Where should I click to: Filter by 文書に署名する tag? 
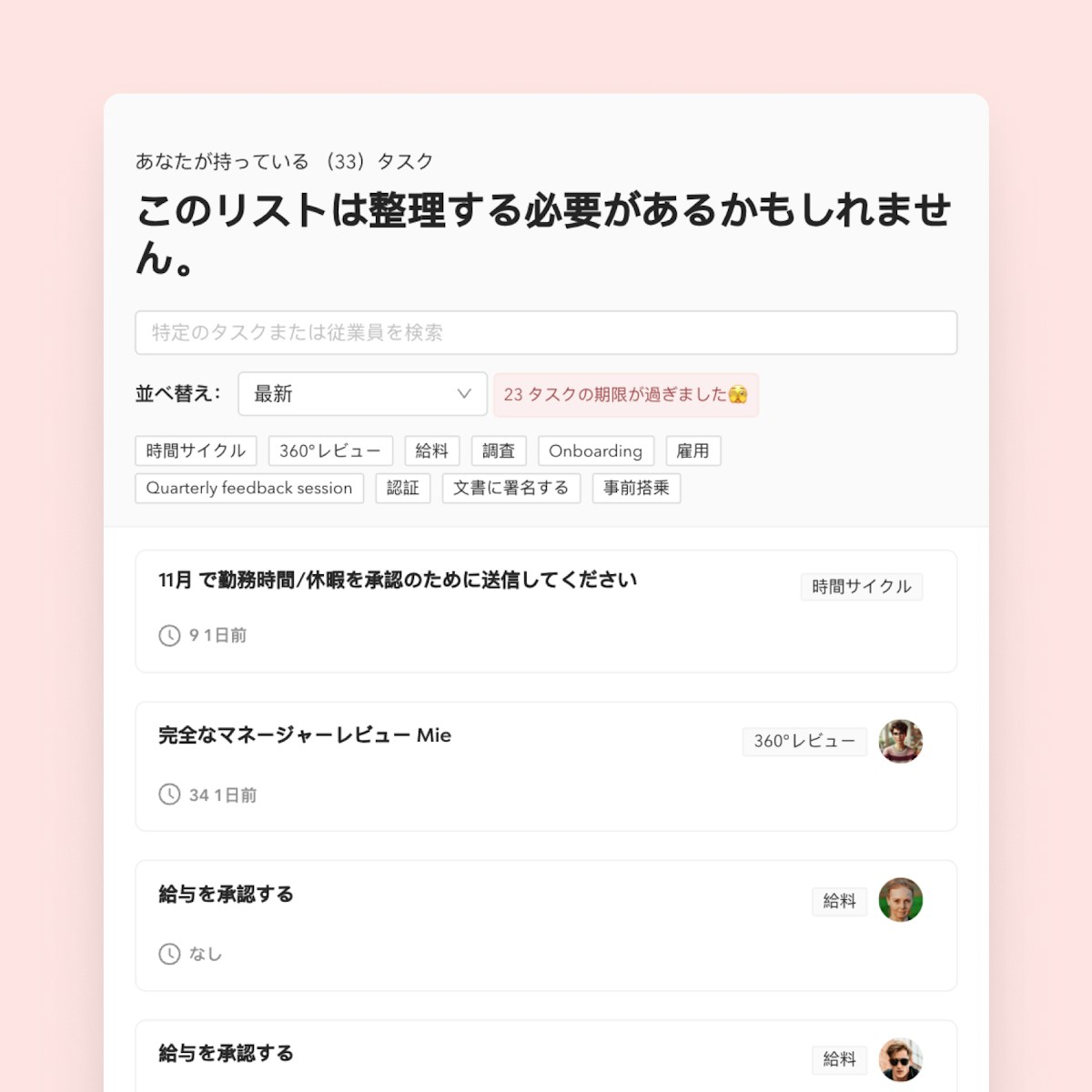[511, 488]
